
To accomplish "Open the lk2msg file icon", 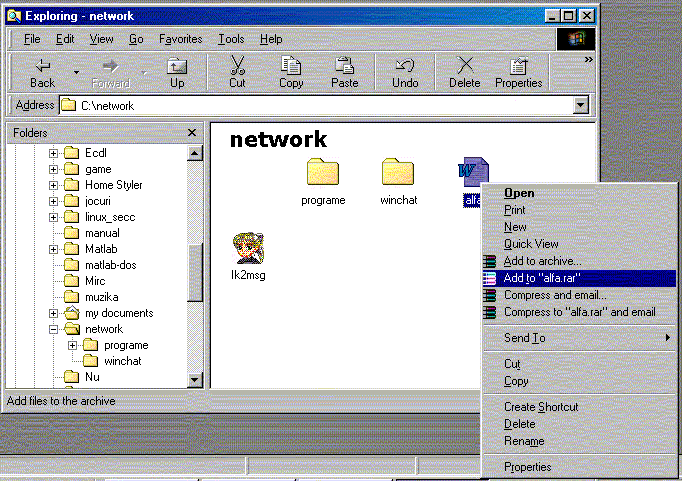I will [247, 249].
